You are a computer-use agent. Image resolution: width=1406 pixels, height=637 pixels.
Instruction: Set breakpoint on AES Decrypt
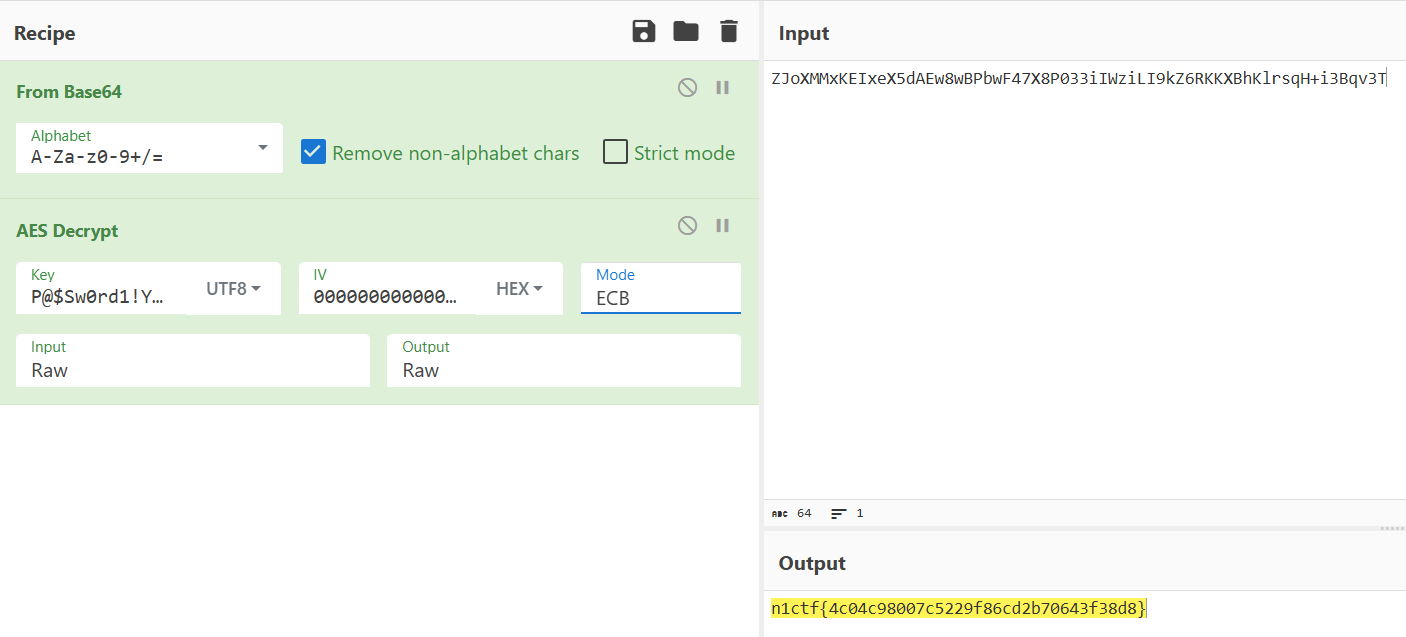pyautogui.click(x=722, y=226)
